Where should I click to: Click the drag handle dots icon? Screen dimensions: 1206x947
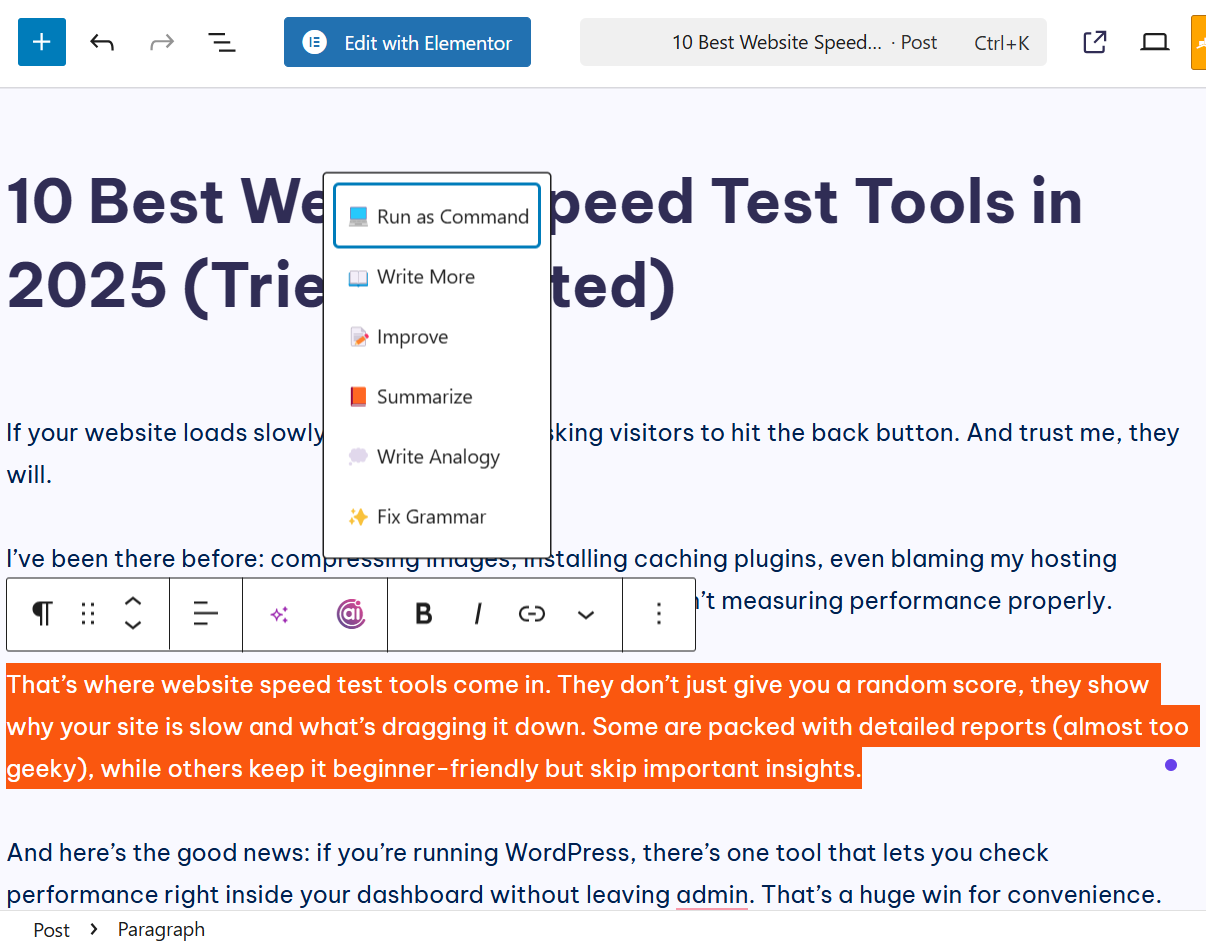(88, 614)
